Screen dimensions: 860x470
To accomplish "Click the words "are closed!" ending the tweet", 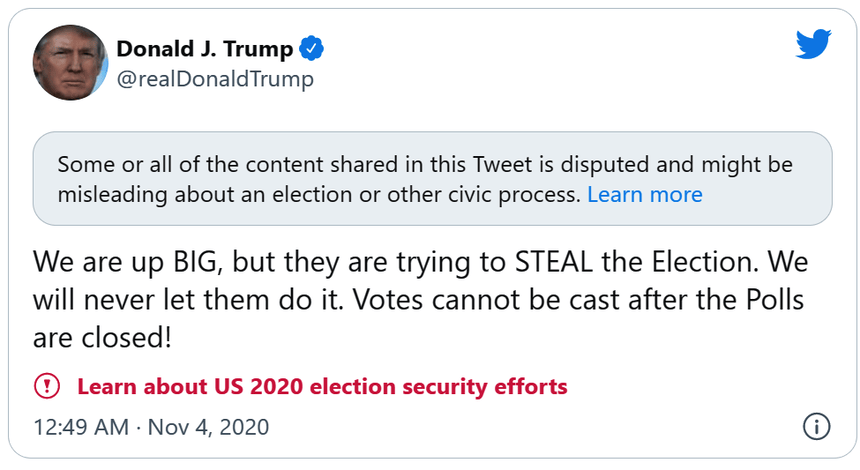I will click(103, 337).
